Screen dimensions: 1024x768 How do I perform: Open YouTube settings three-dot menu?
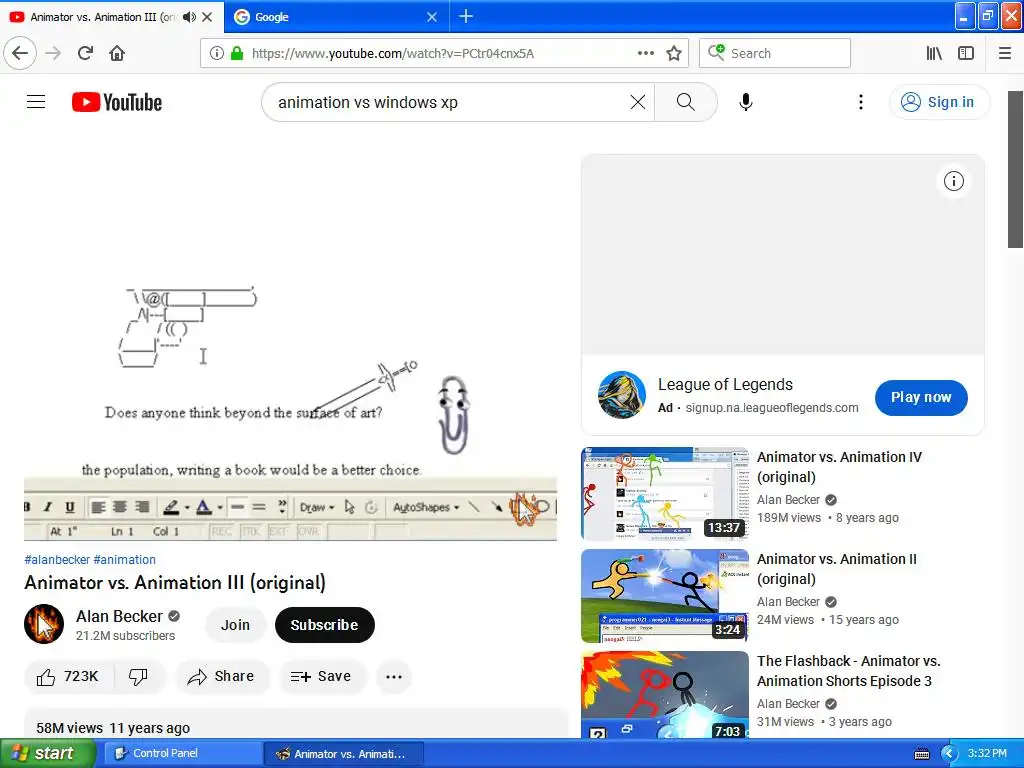click(x=861, y=102)
